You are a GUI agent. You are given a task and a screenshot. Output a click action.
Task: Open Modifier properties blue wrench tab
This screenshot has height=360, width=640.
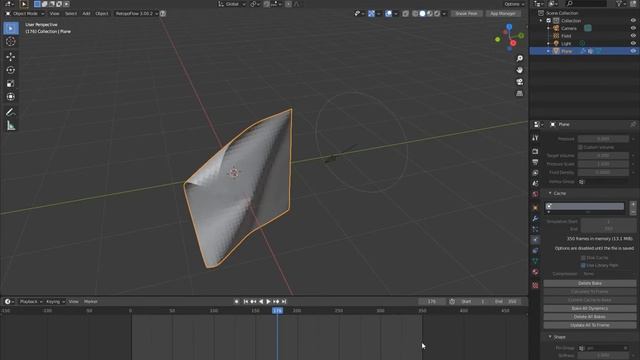pos(535,219)
